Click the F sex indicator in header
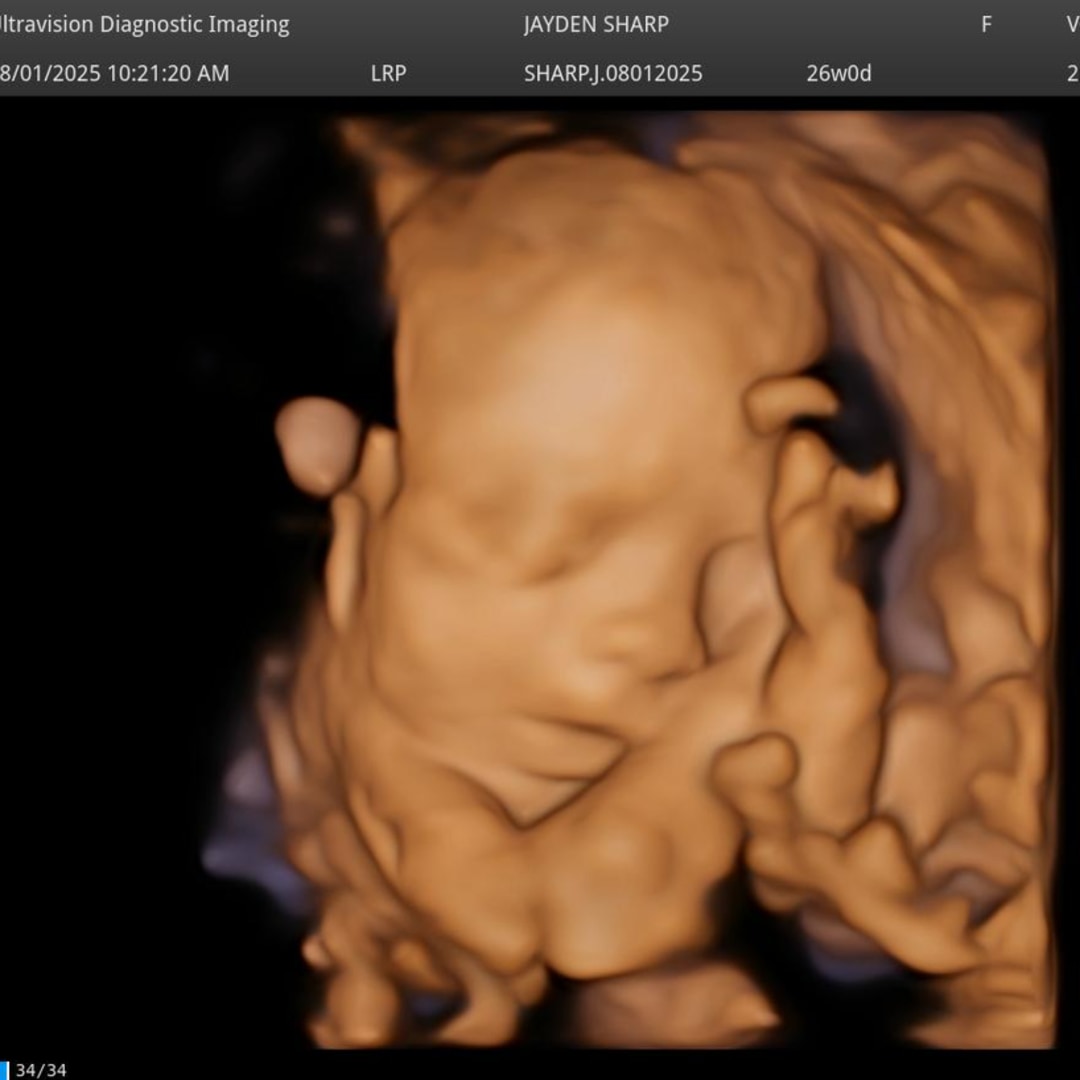 (986, 25)
